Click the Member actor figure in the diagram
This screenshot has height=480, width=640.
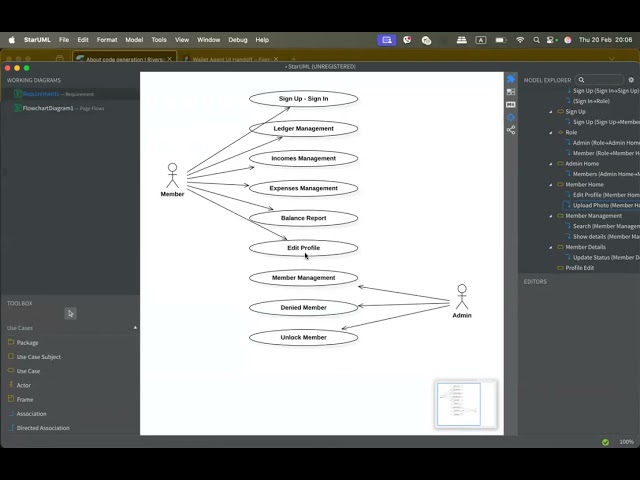tap(172, 176)
